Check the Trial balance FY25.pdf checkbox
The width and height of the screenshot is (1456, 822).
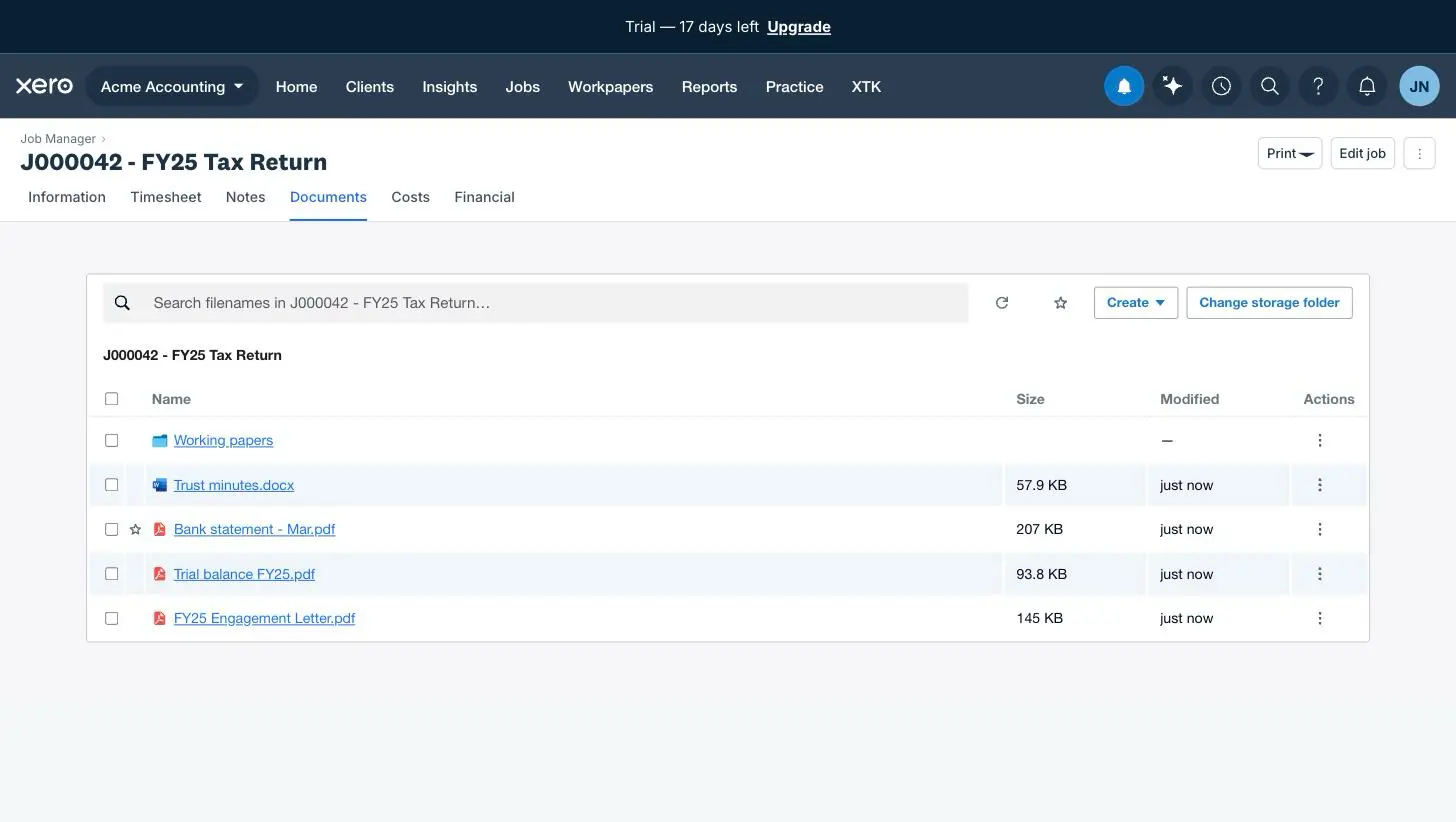[111, 574]
